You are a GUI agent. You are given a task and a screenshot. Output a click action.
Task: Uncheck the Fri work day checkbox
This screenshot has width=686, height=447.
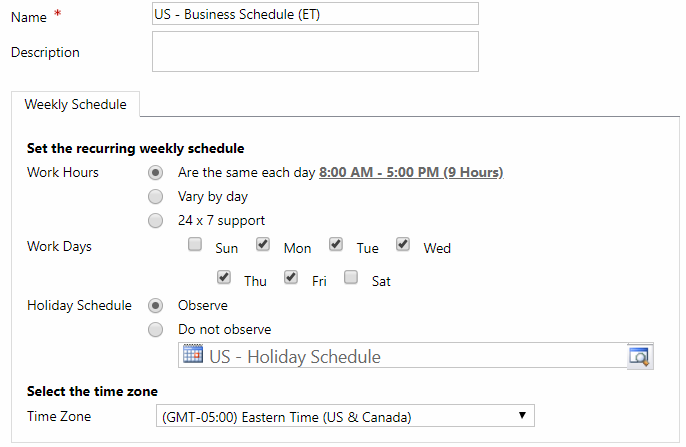coord(291,277)
